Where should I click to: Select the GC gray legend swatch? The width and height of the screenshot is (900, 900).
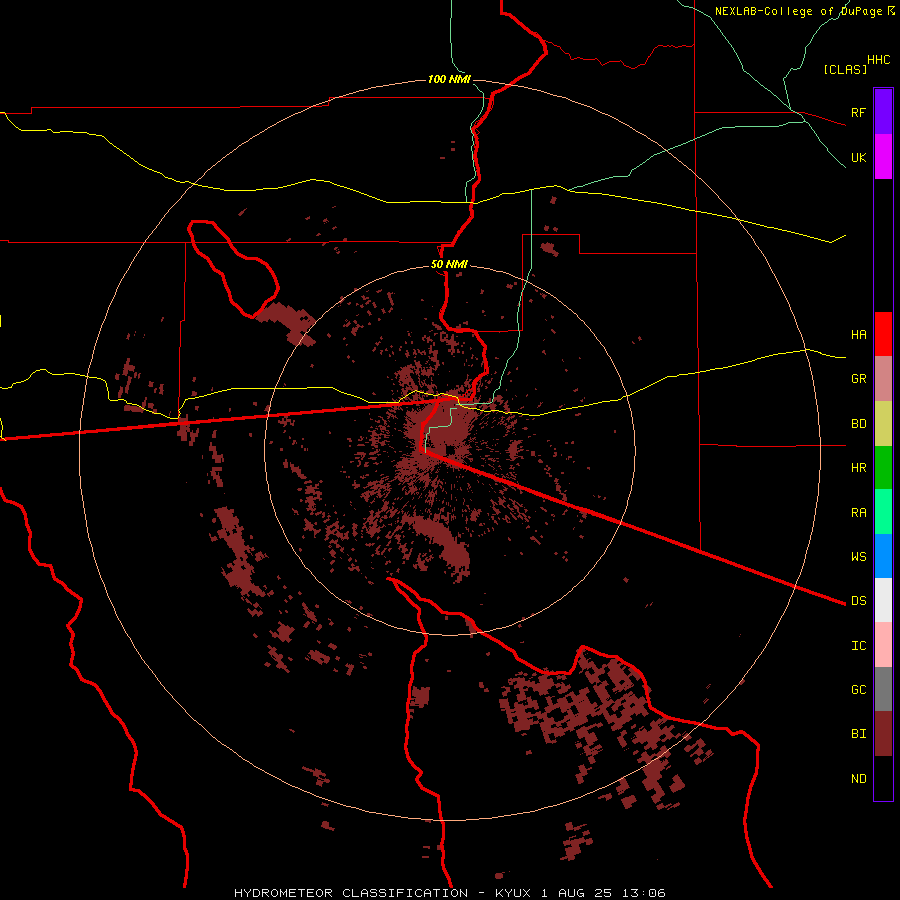(x=883, y=689)
